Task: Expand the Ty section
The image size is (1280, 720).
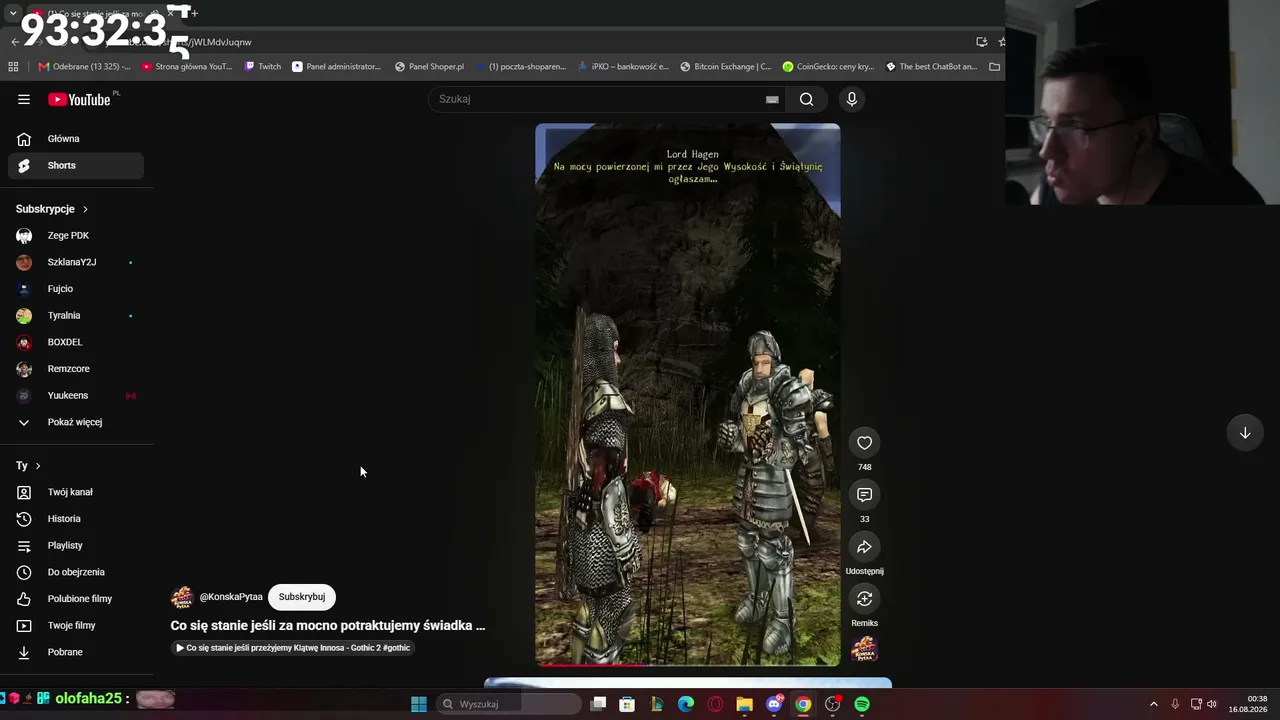Action: (28, 466)
